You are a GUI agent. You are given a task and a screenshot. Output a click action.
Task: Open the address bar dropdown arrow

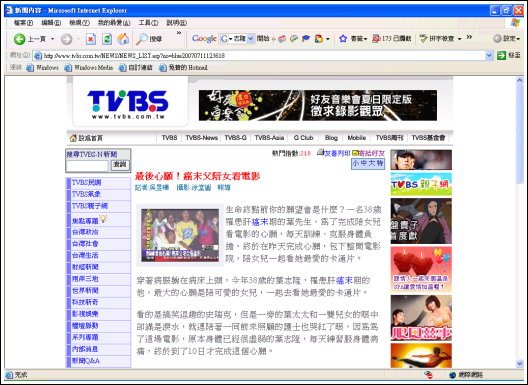click(489, 55)
